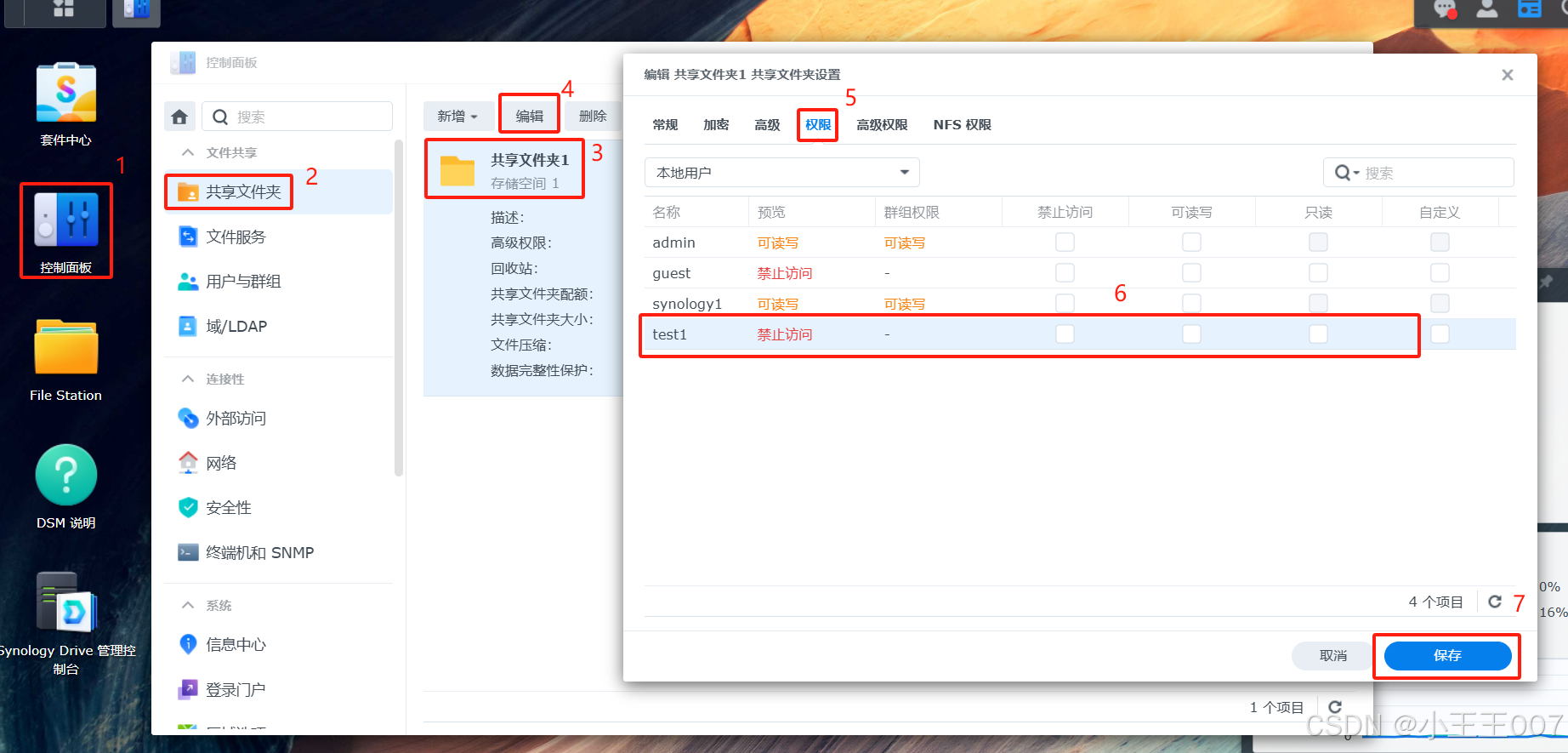Check 只读 for test1

1318,334
